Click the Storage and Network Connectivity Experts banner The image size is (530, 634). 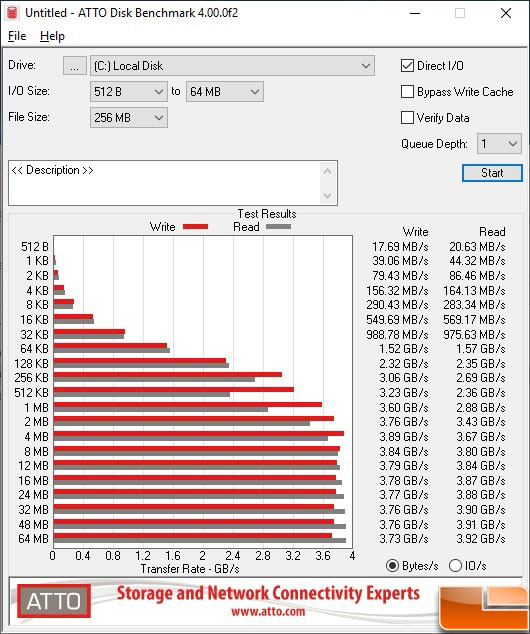pyautogui.click(x=268, y=594)
